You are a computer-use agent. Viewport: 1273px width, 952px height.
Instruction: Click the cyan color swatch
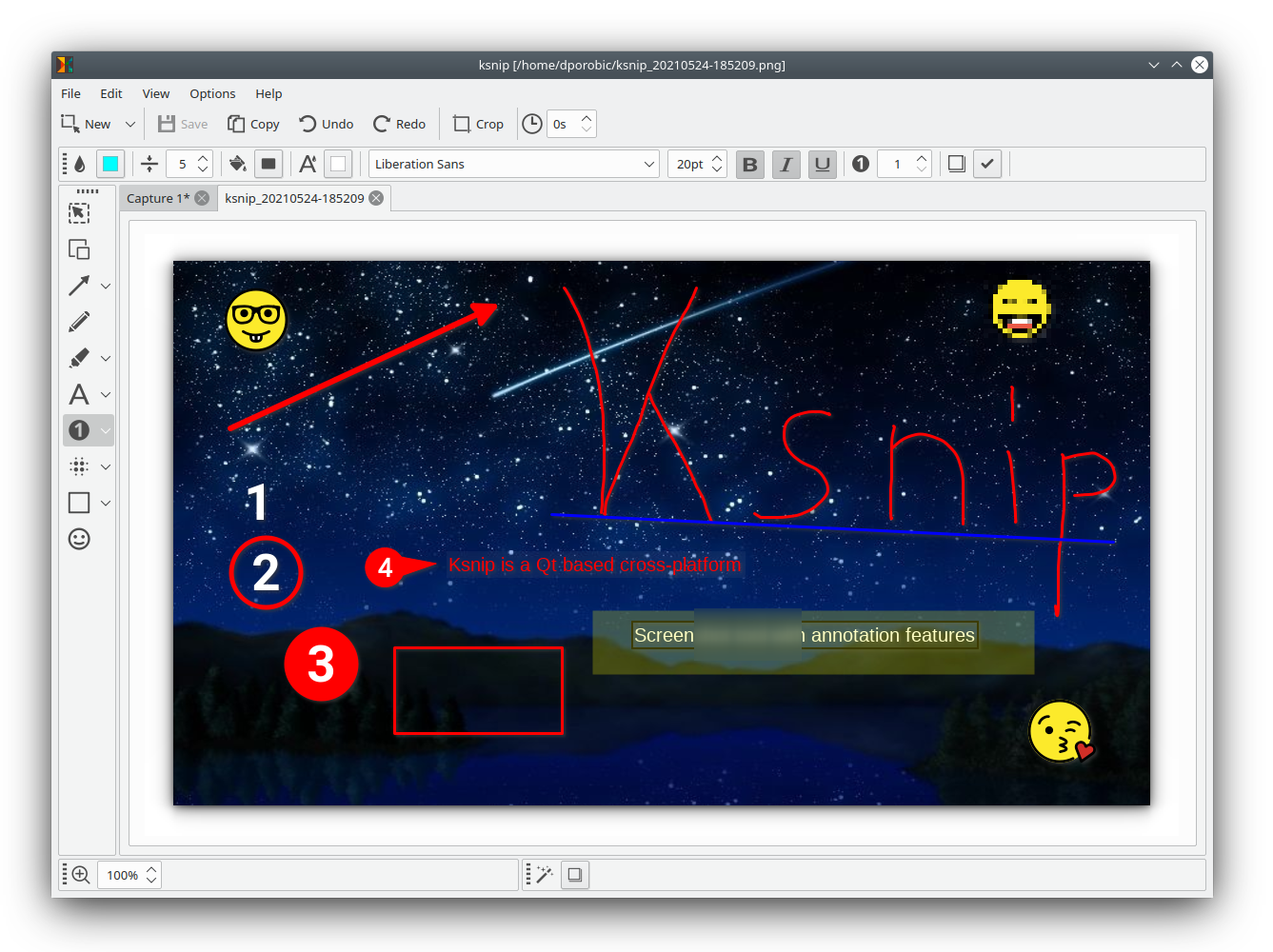(x=109, y=164)
